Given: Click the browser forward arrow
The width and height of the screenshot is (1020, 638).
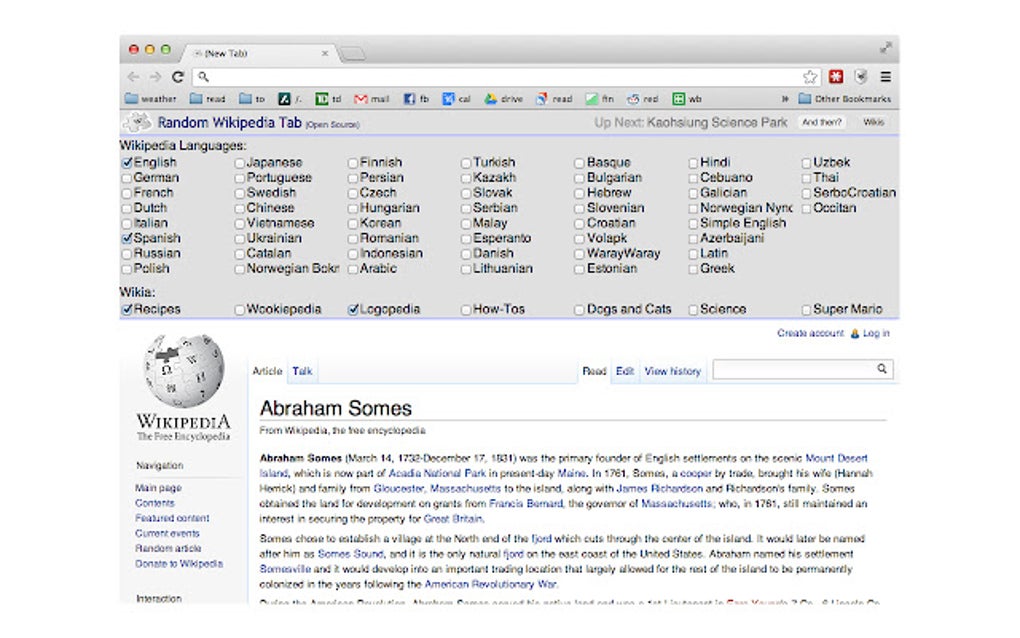Looking at the screenshot, I should coord(155,77).
